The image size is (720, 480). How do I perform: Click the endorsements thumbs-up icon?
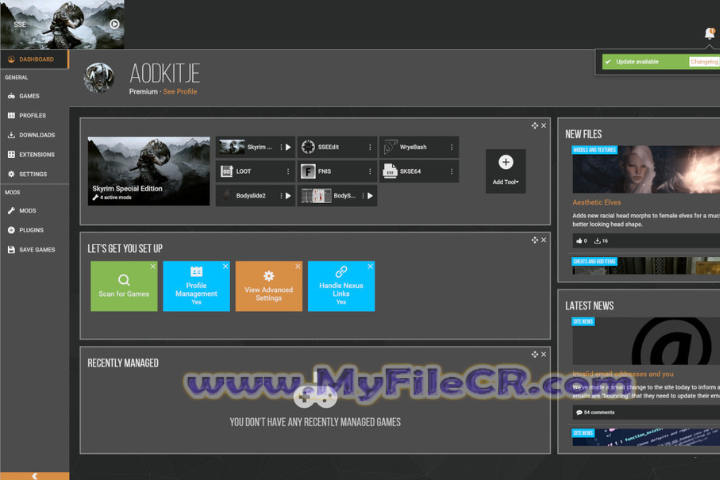click(579, 241)
